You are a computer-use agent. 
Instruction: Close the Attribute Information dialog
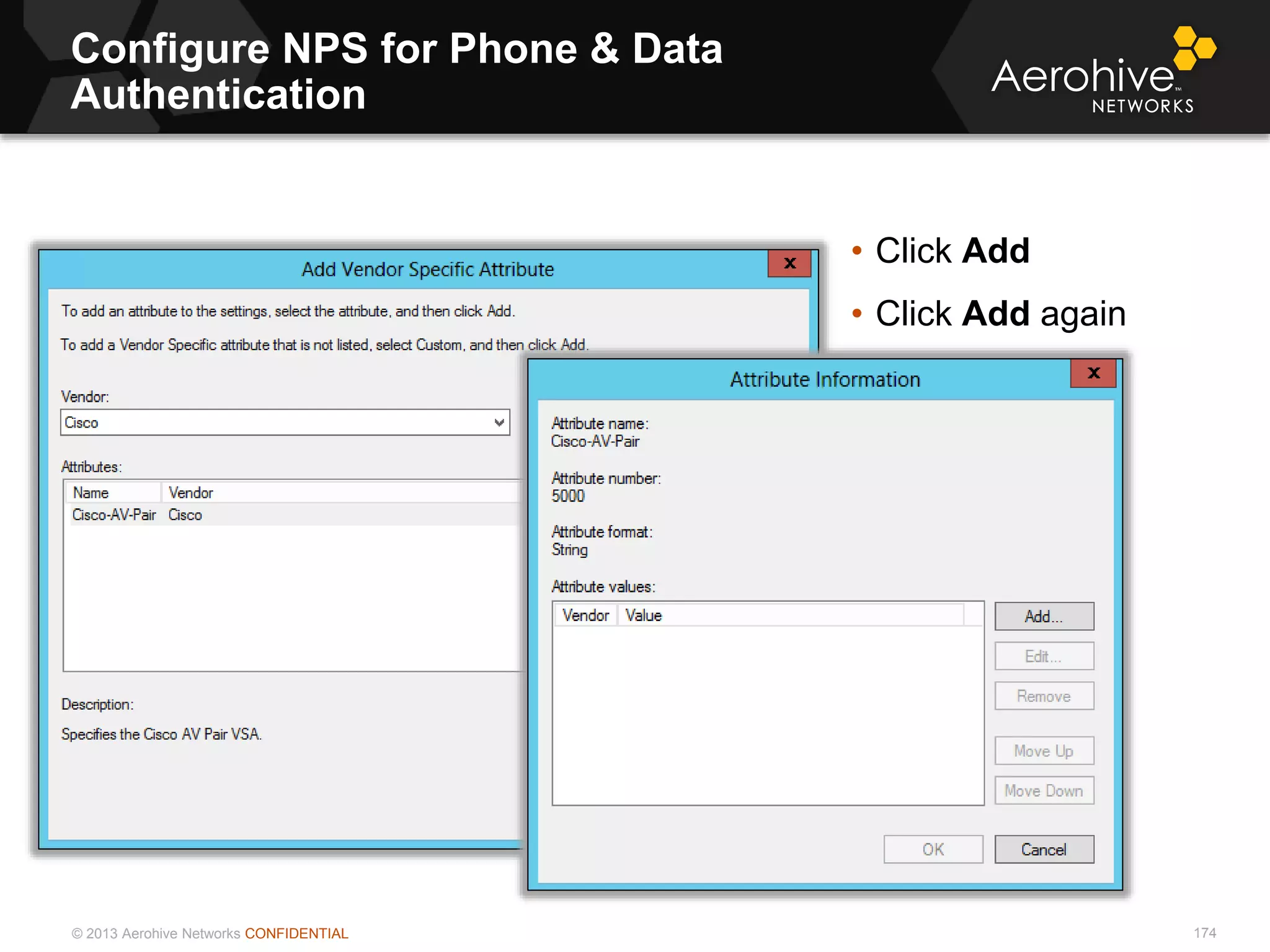coord(1094,373)
